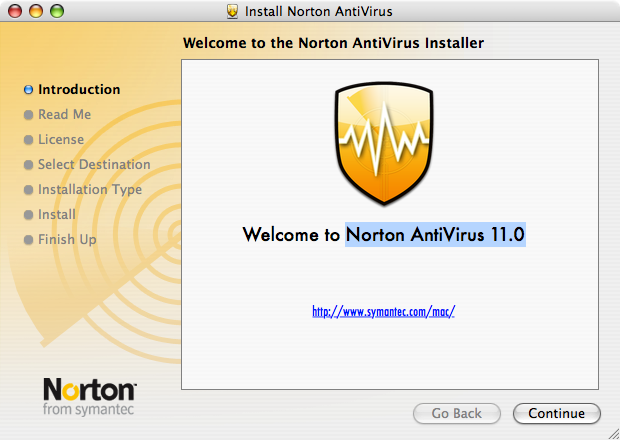This screenshot has height=440, width=620.
Task: Click the Continue button
Action: [x=557, y=414]
